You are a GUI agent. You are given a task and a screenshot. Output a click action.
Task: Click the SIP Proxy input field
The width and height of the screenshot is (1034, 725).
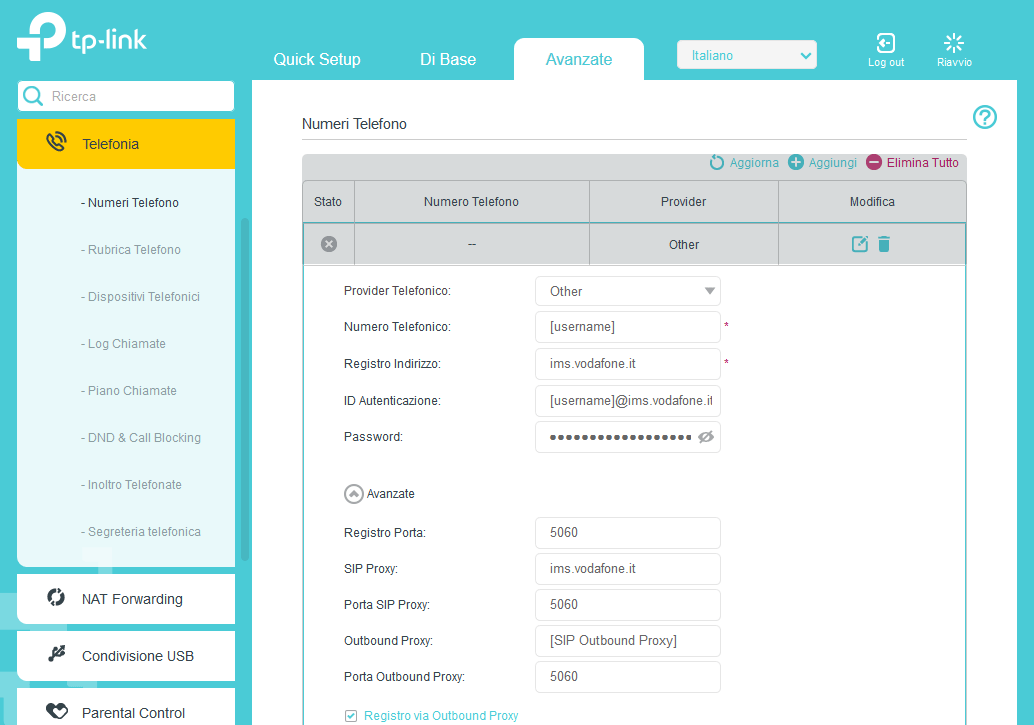(628, 569)
